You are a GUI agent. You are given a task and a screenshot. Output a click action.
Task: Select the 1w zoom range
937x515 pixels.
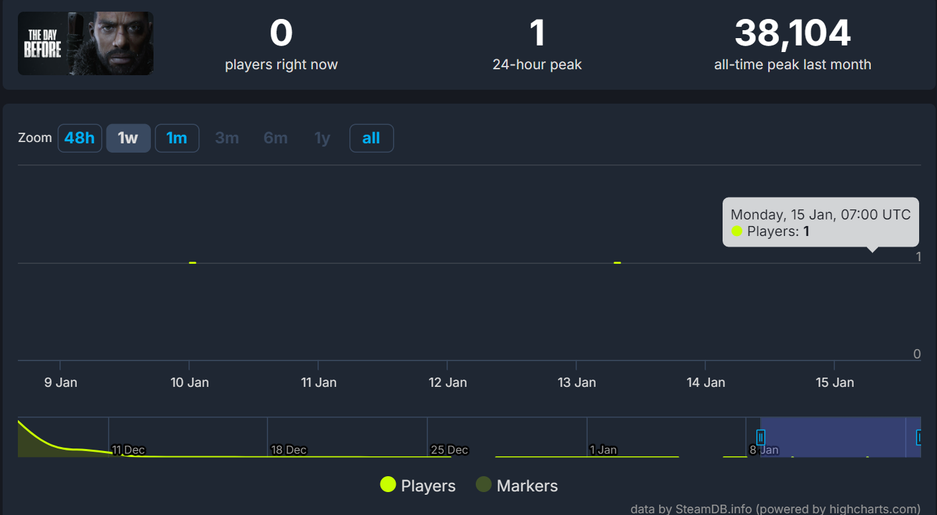(x=128, y=138)
